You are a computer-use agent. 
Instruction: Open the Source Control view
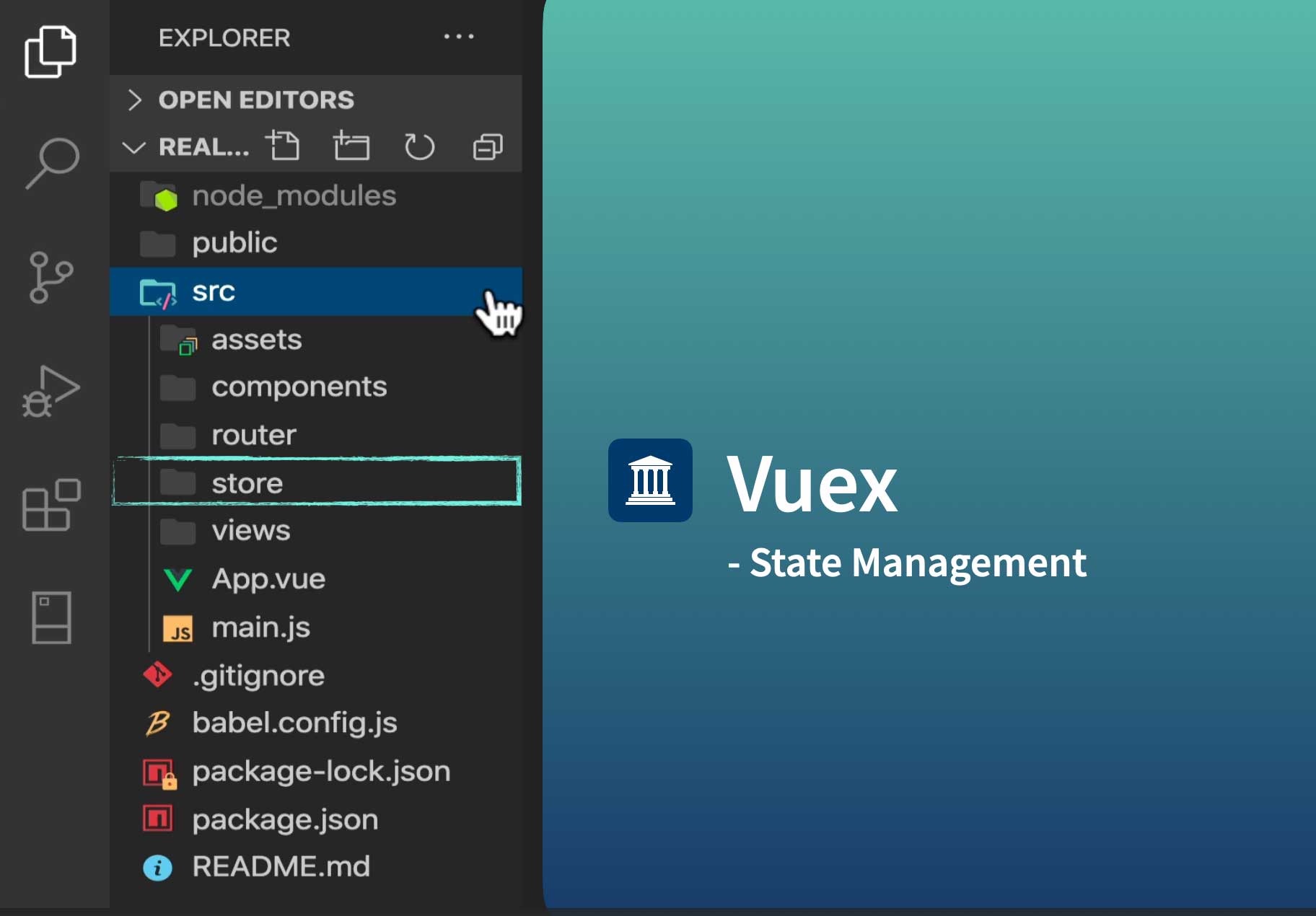tap(51, 277)
